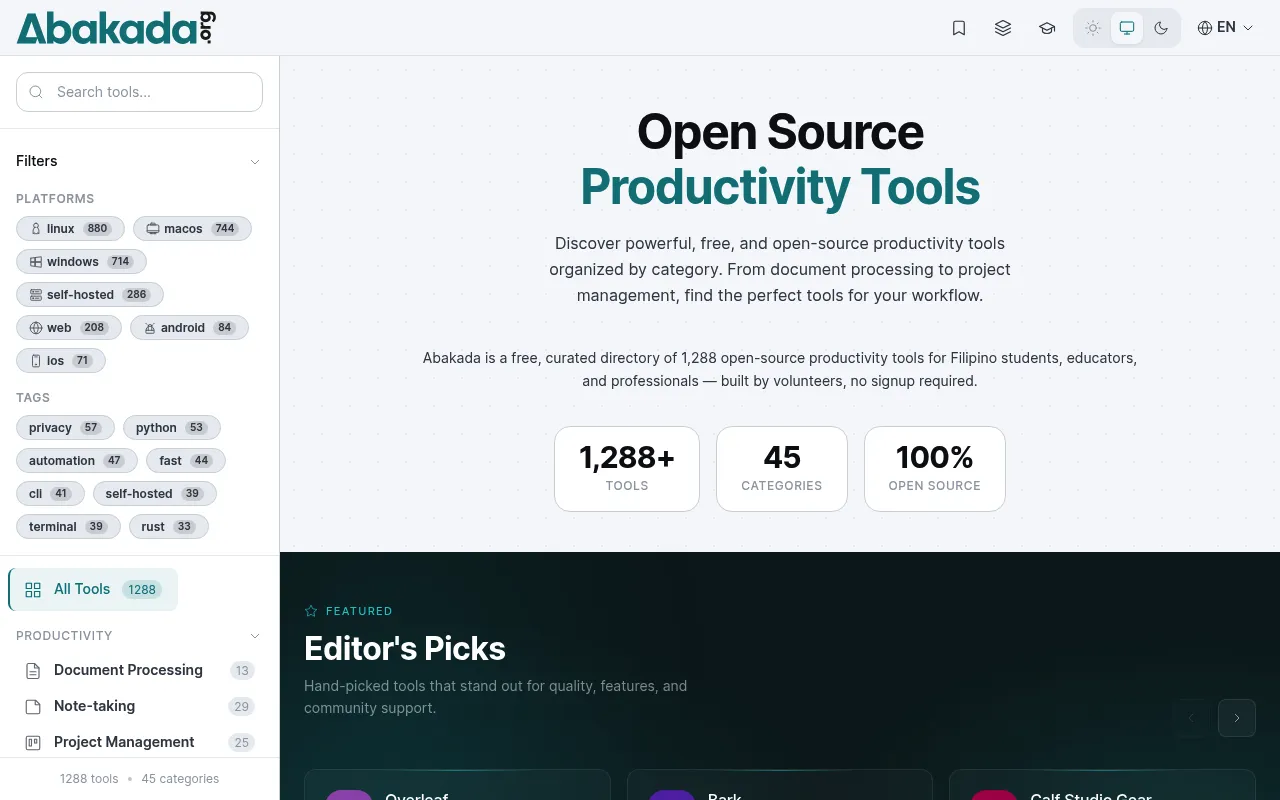Click the Editor's Picks heading
This screenshot has height=800, width=1280.
(x=405, y=648)
